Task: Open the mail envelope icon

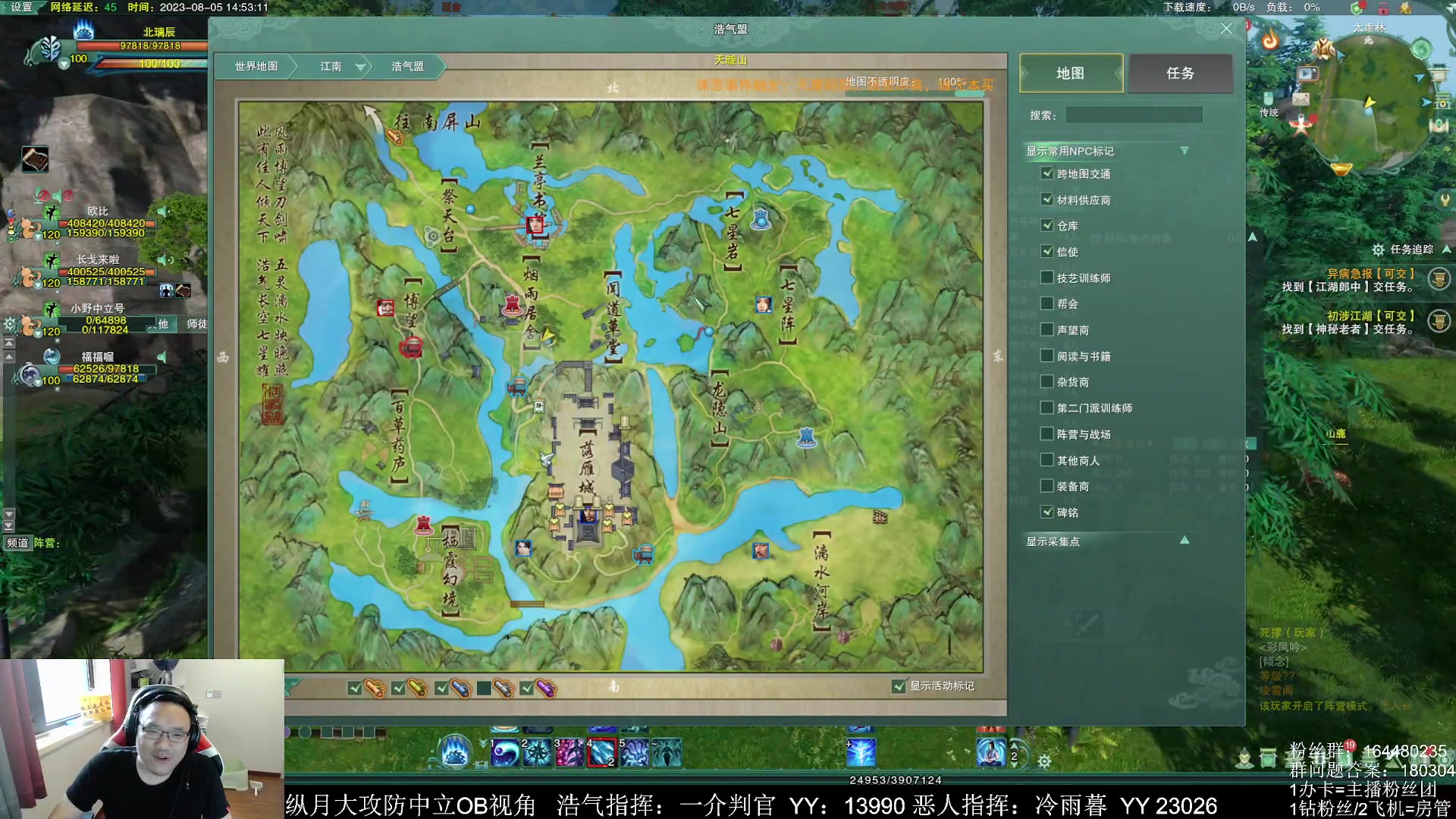Action: tap(1301, 99)
